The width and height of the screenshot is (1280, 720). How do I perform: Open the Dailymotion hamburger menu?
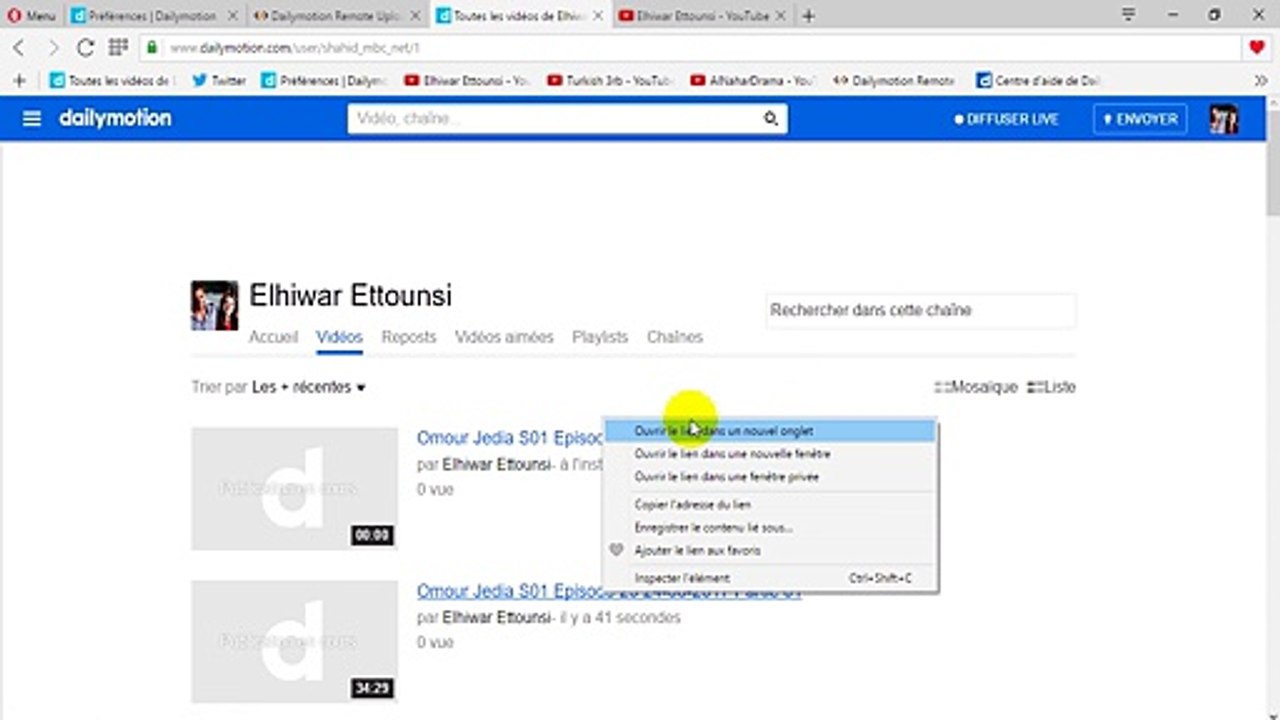tap(32, 119)
